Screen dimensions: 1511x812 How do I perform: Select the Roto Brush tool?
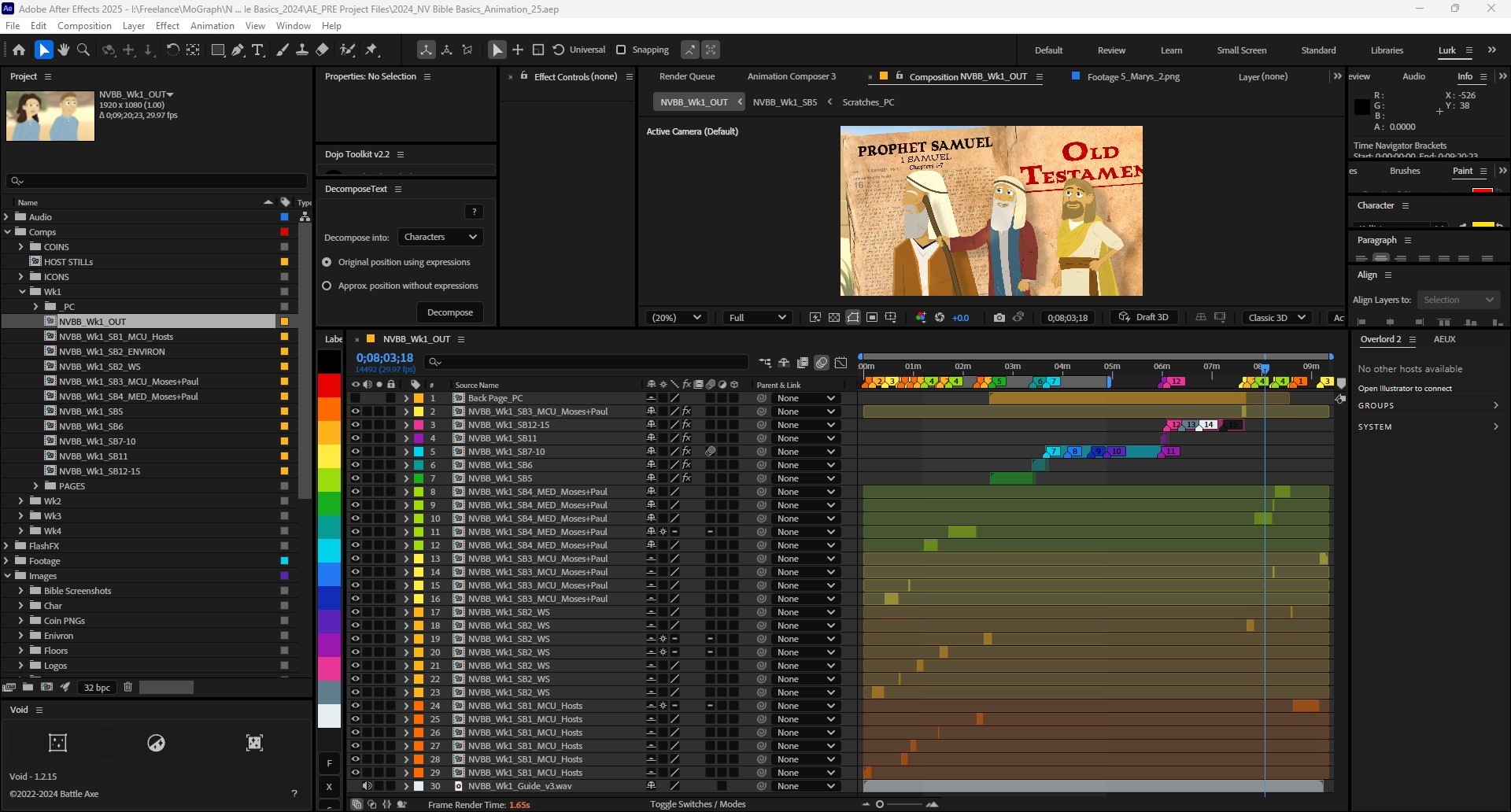point(348,50)
